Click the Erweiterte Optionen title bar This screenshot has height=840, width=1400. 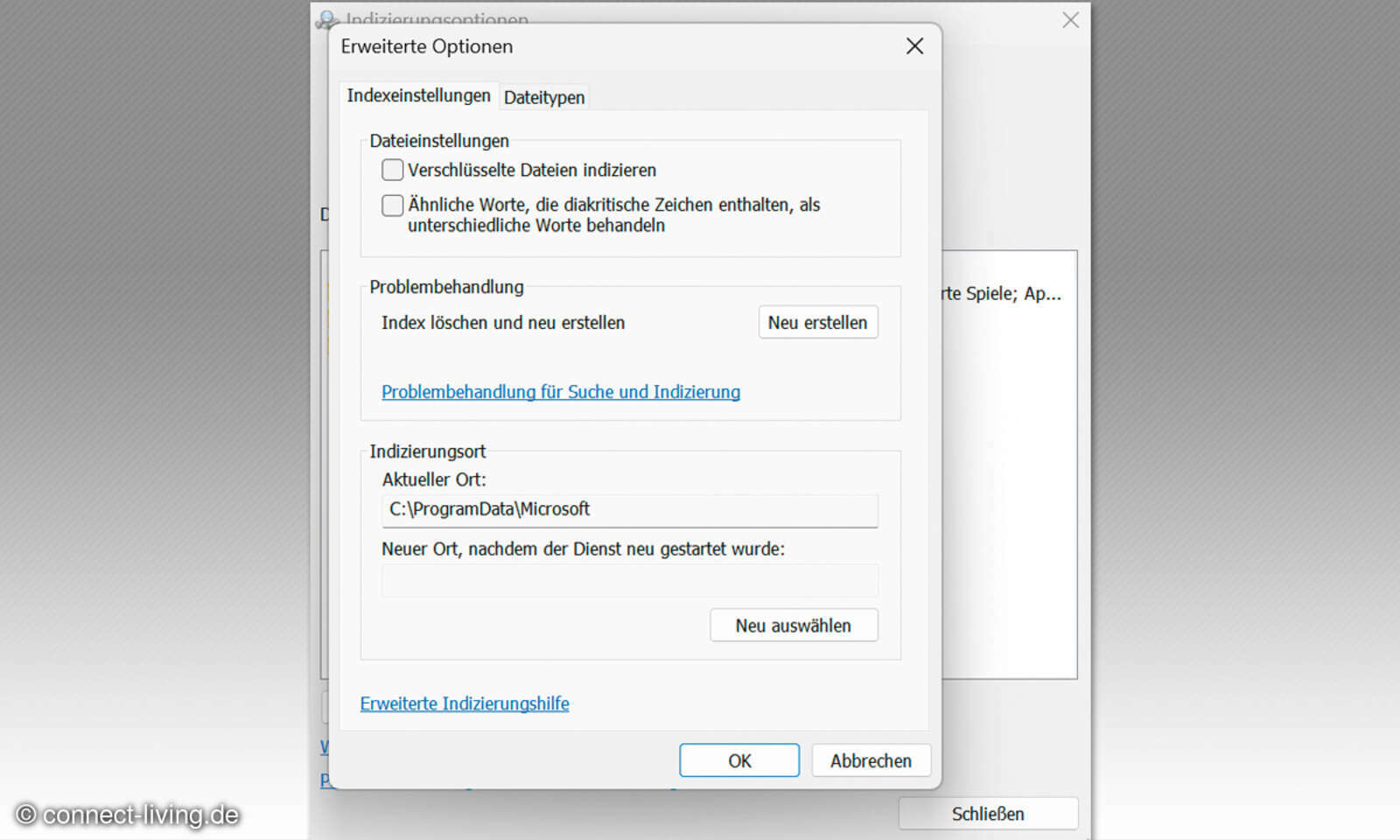tap(612, 46)
